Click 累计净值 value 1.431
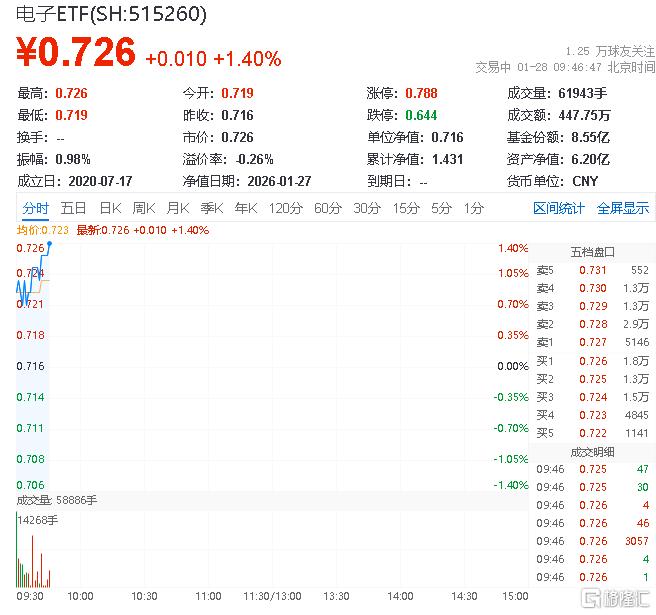Image resolution: width=656 pixels, height=615 pixels. [x=447, y=159]
